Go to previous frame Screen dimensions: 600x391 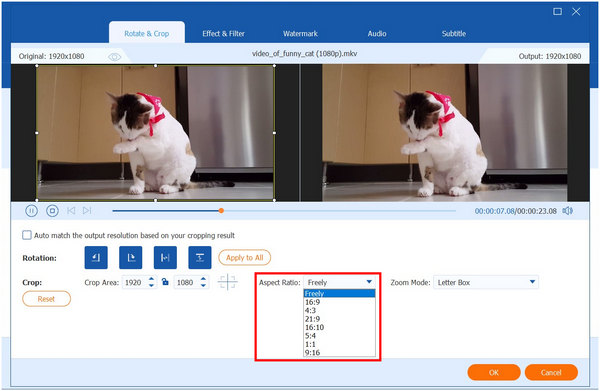tap(71, 210)
